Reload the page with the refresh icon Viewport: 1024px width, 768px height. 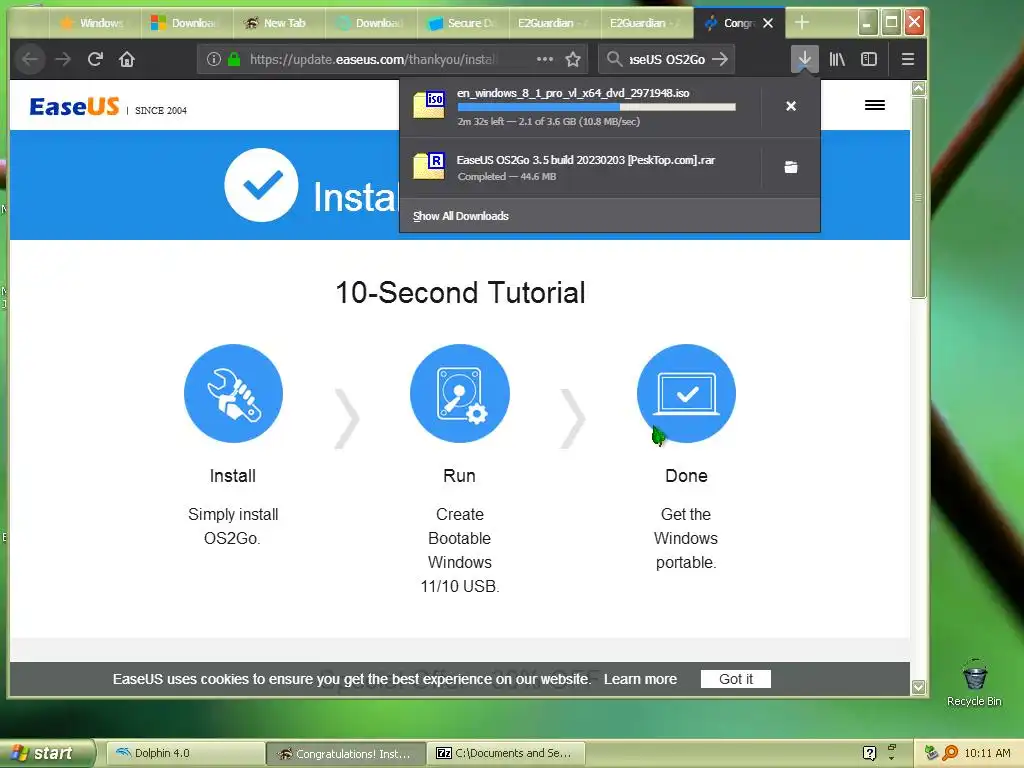click(95, 59)
